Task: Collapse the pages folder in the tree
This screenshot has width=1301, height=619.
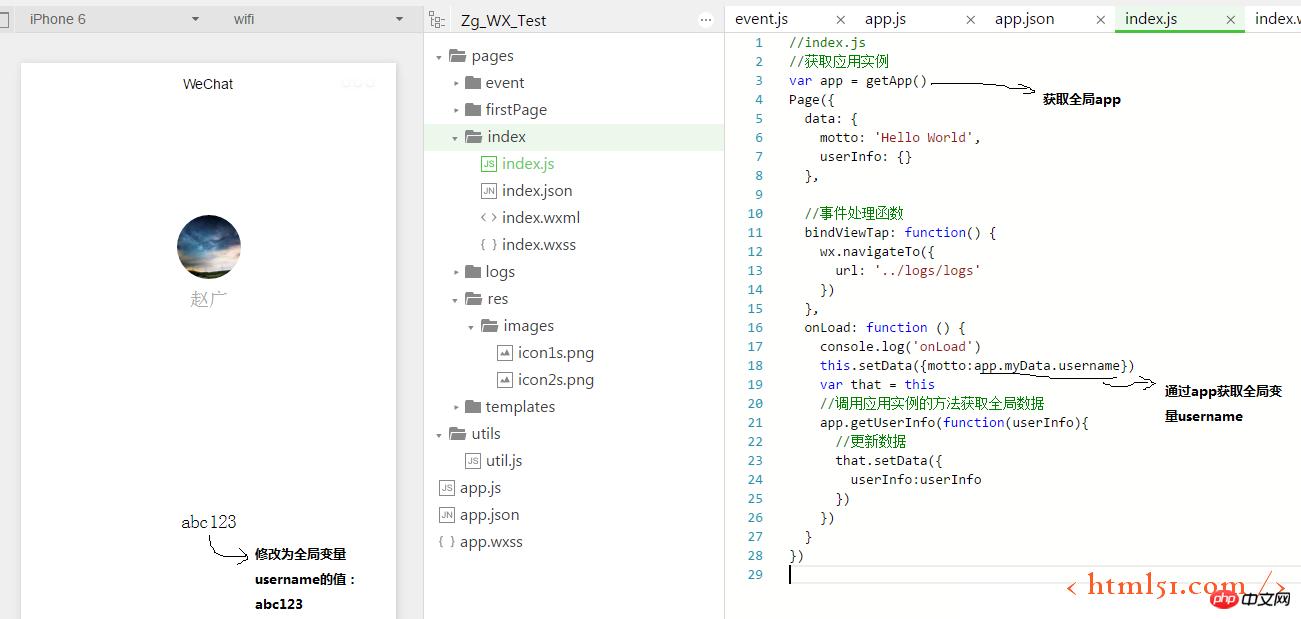Action: click(x=439, y=57)
